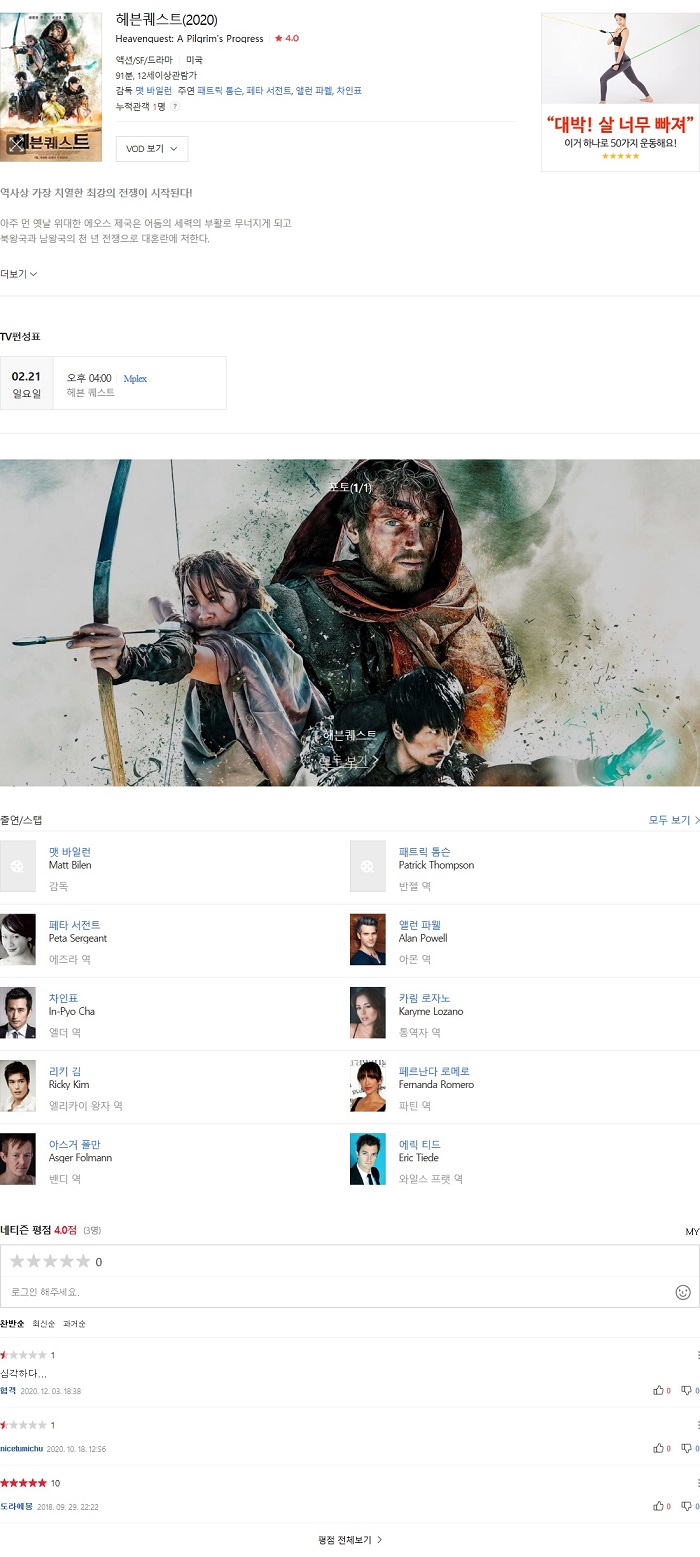This screenshot has width=700, height=1557.
Task: Click 모두 보기 link over the photo
Action: pos(349,761)
